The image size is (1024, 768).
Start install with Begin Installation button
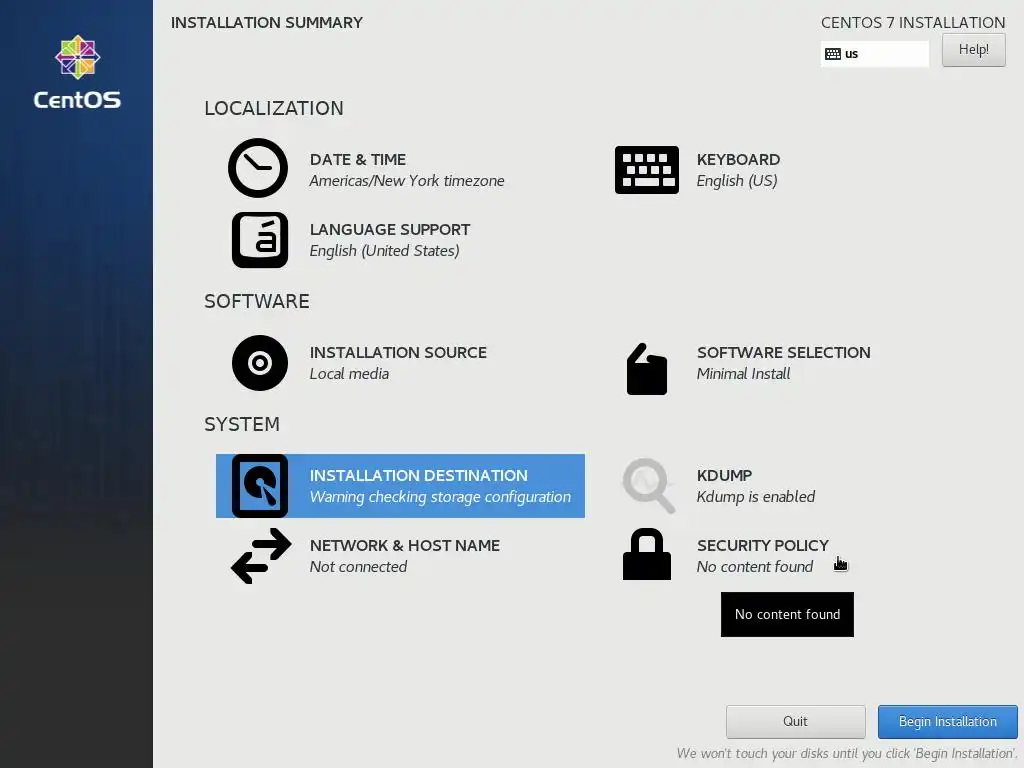(x=948, y=722)
